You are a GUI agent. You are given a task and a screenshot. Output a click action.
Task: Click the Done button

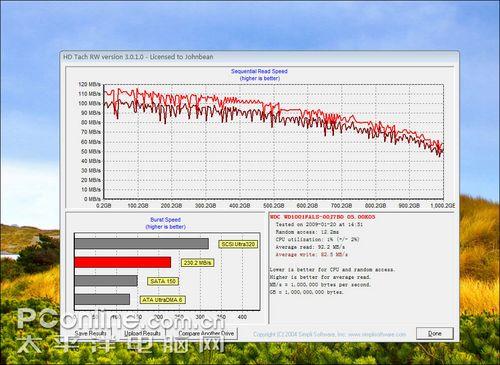pos(435,333)
